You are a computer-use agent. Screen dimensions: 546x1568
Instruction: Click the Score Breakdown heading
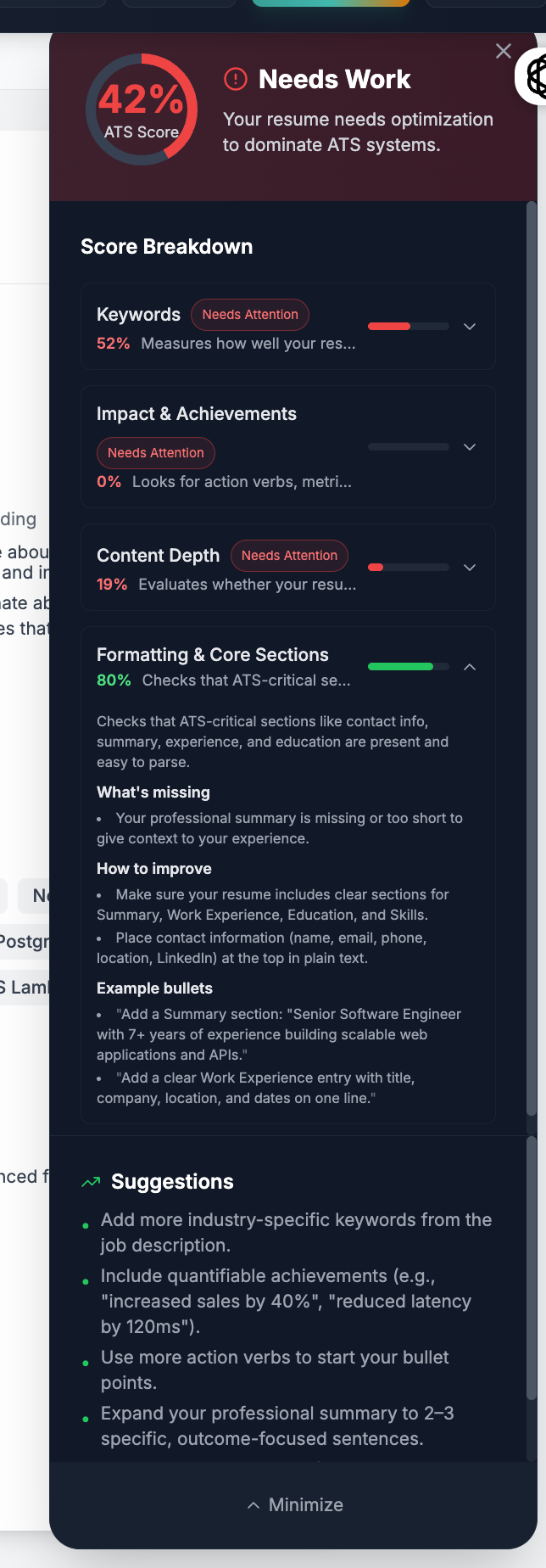point(166,247)
